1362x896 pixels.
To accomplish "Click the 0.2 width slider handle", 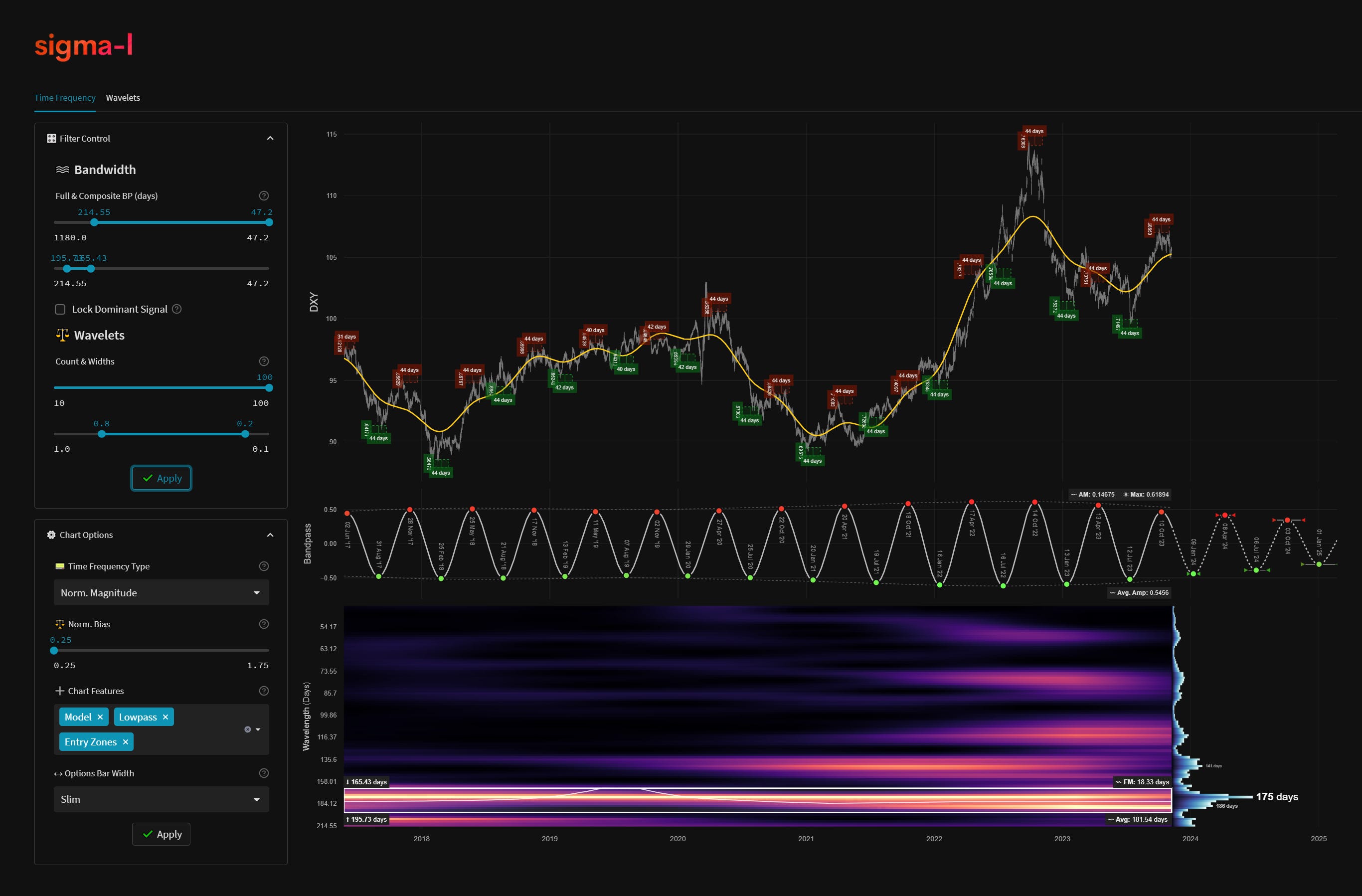I will (x=245, y=434).
